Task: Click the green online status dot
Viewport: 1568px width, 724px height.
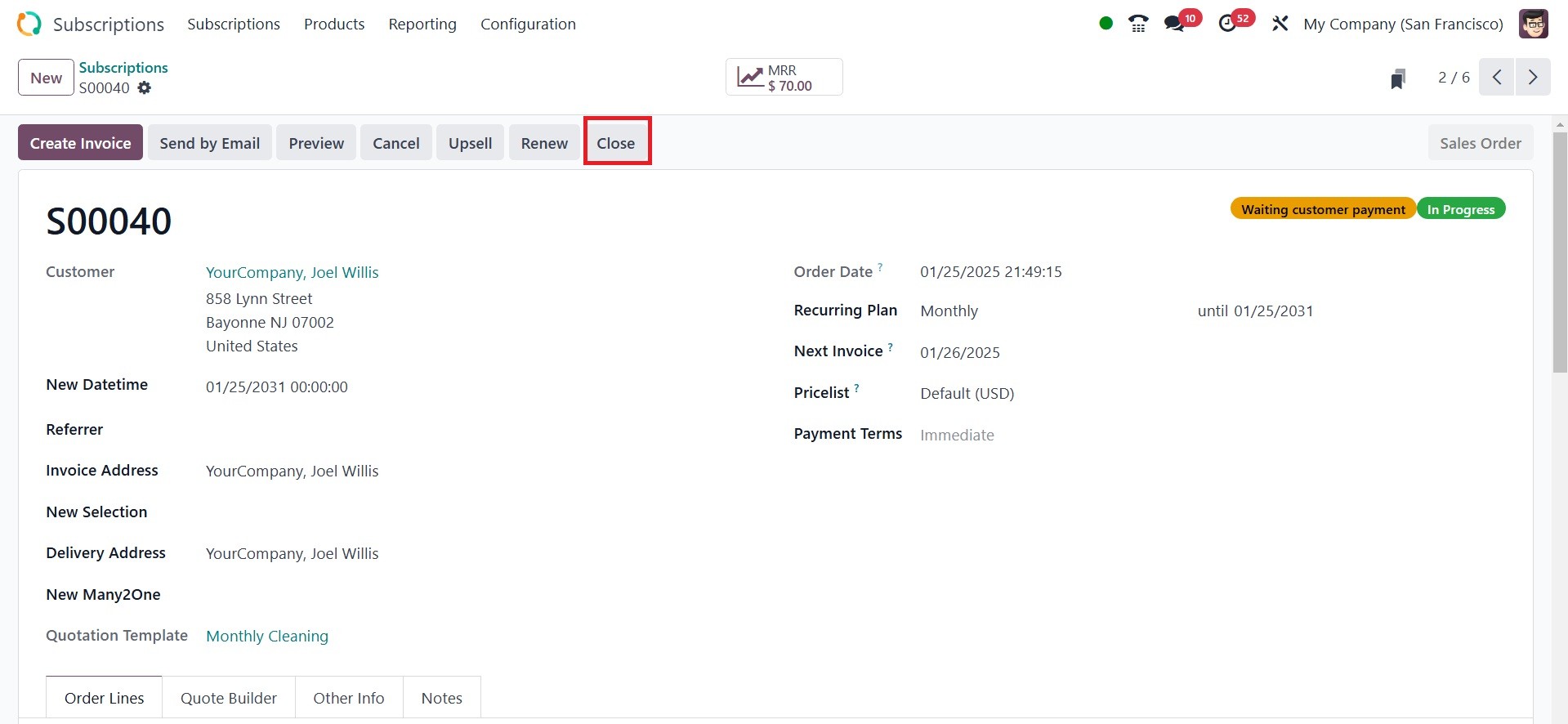Action: [1106, 24]
